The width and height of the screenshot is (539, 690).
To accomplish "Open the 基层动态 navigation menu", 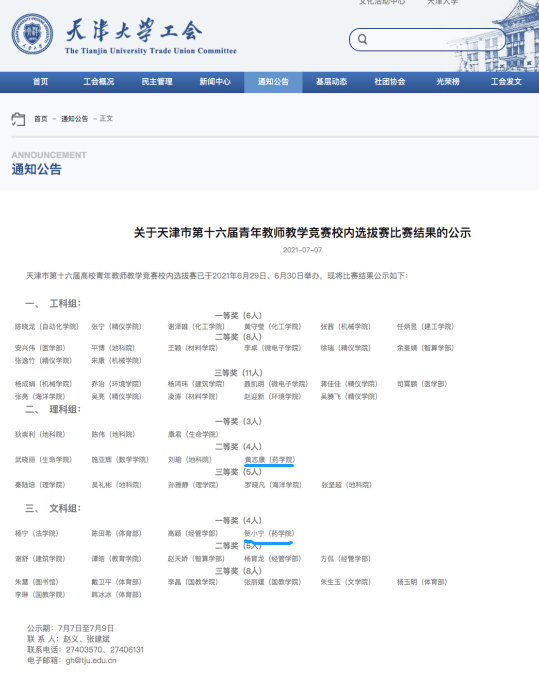I will point(331,82).
